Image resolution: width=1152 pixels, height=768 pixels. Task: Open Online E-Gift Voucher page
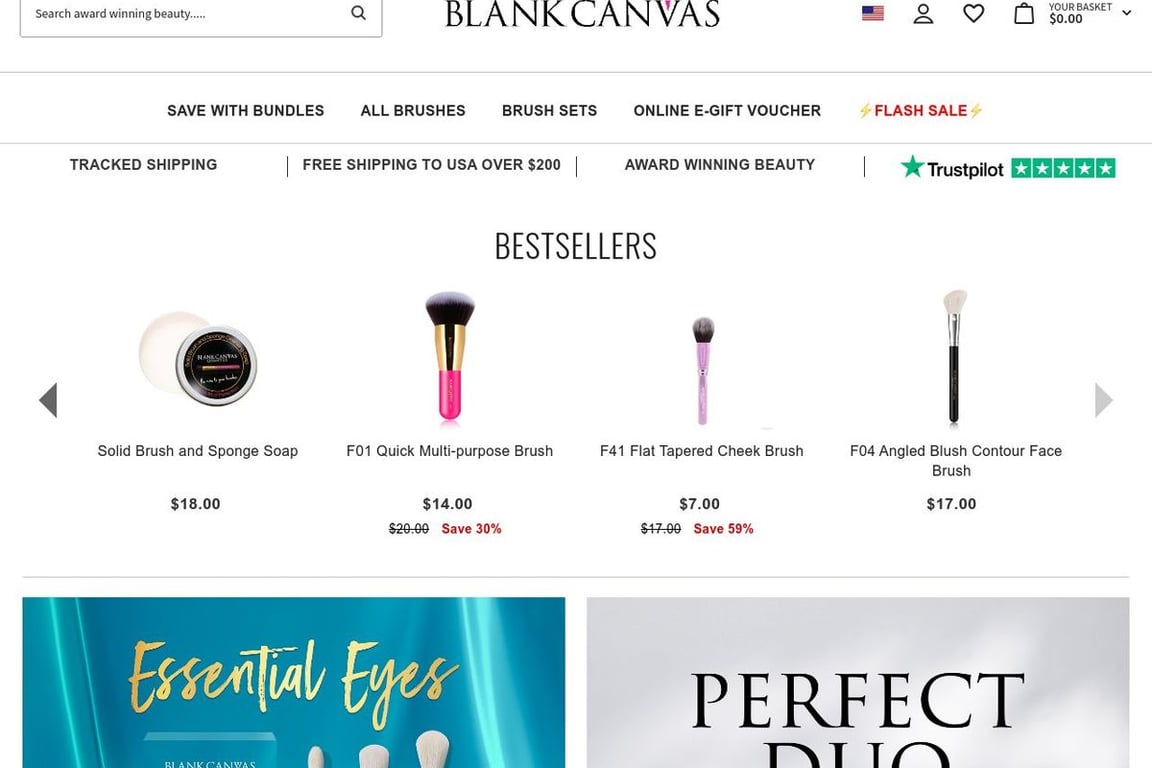pyautogui.click(x=727, y=111)
